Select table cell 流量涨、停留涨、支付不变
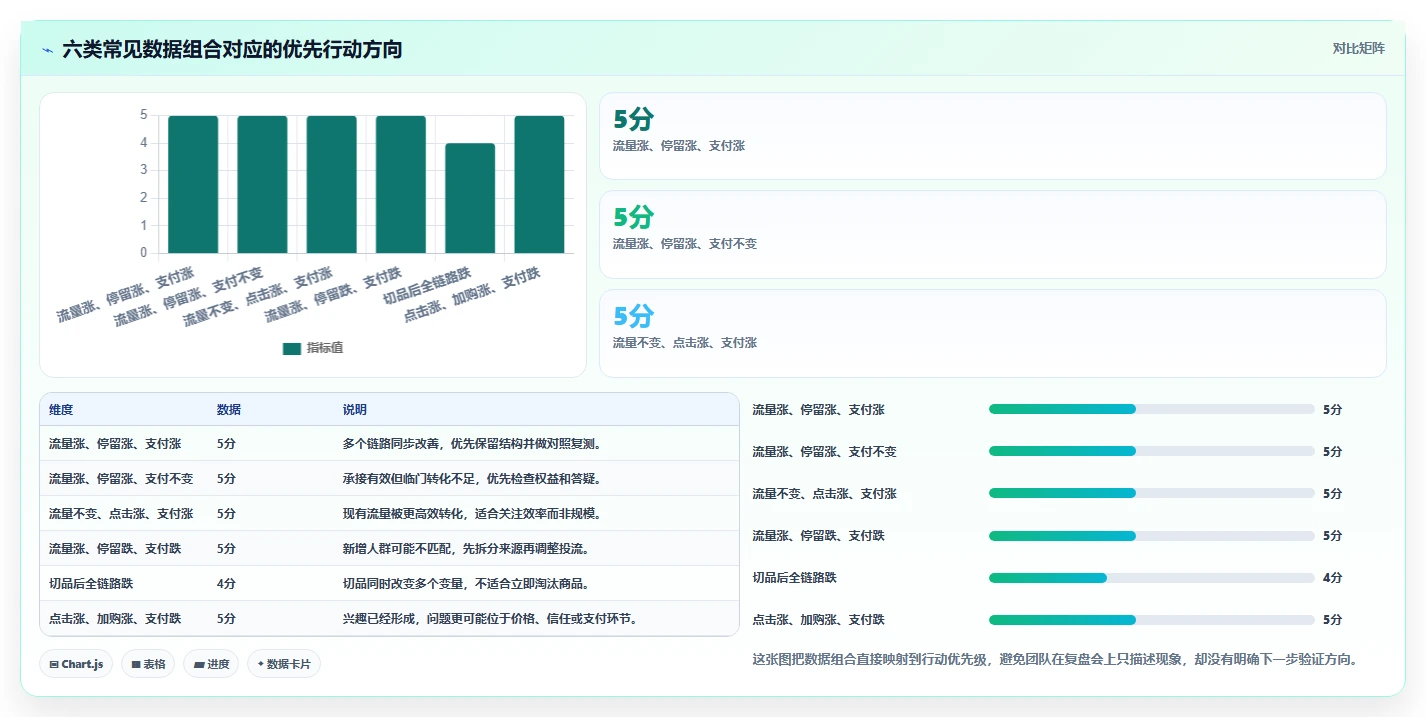Image resolution: width=1426 pixels, height=717 pixels. coord(121,479)
